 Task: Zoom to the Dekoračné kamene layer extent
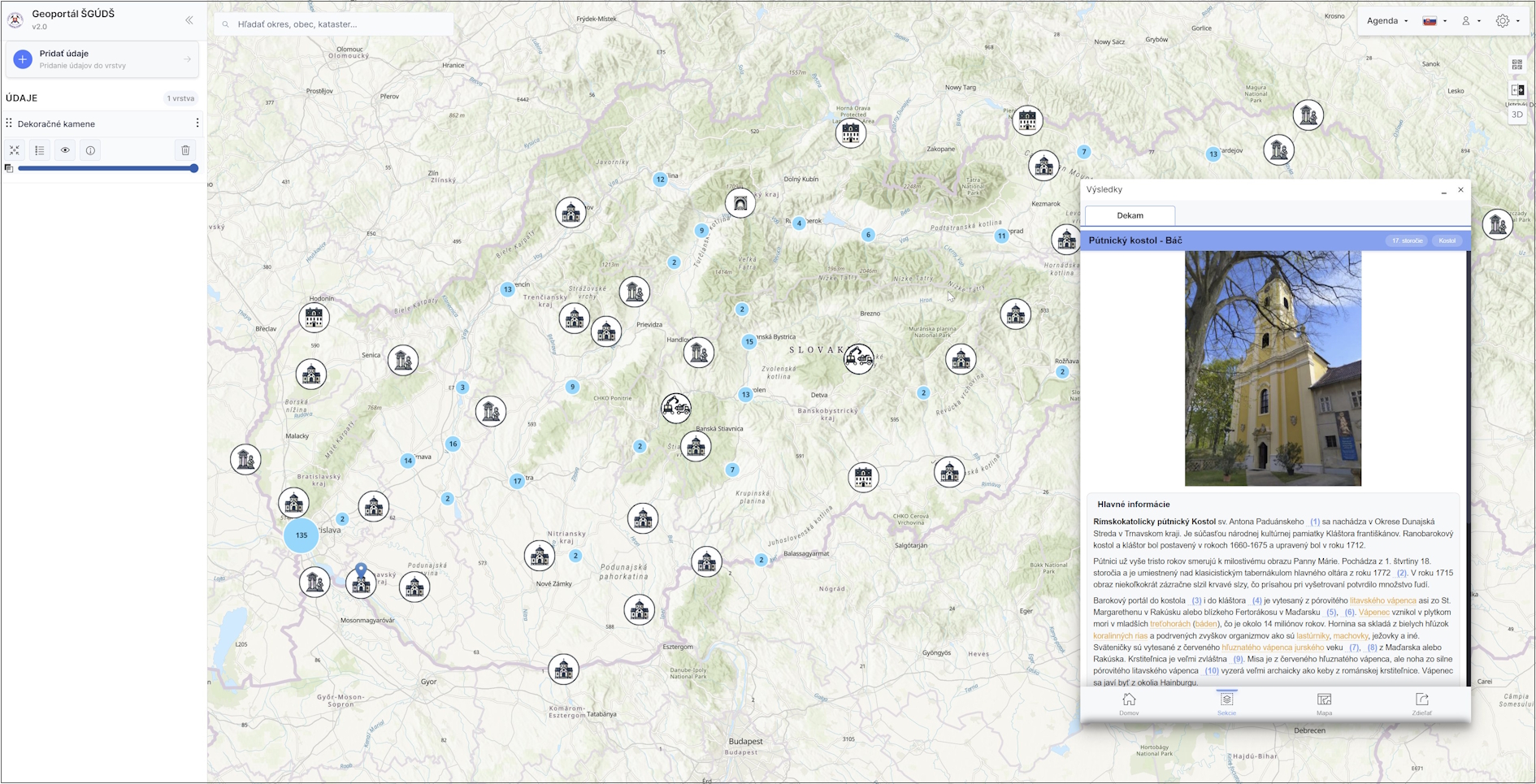click(x=15, y=150)
